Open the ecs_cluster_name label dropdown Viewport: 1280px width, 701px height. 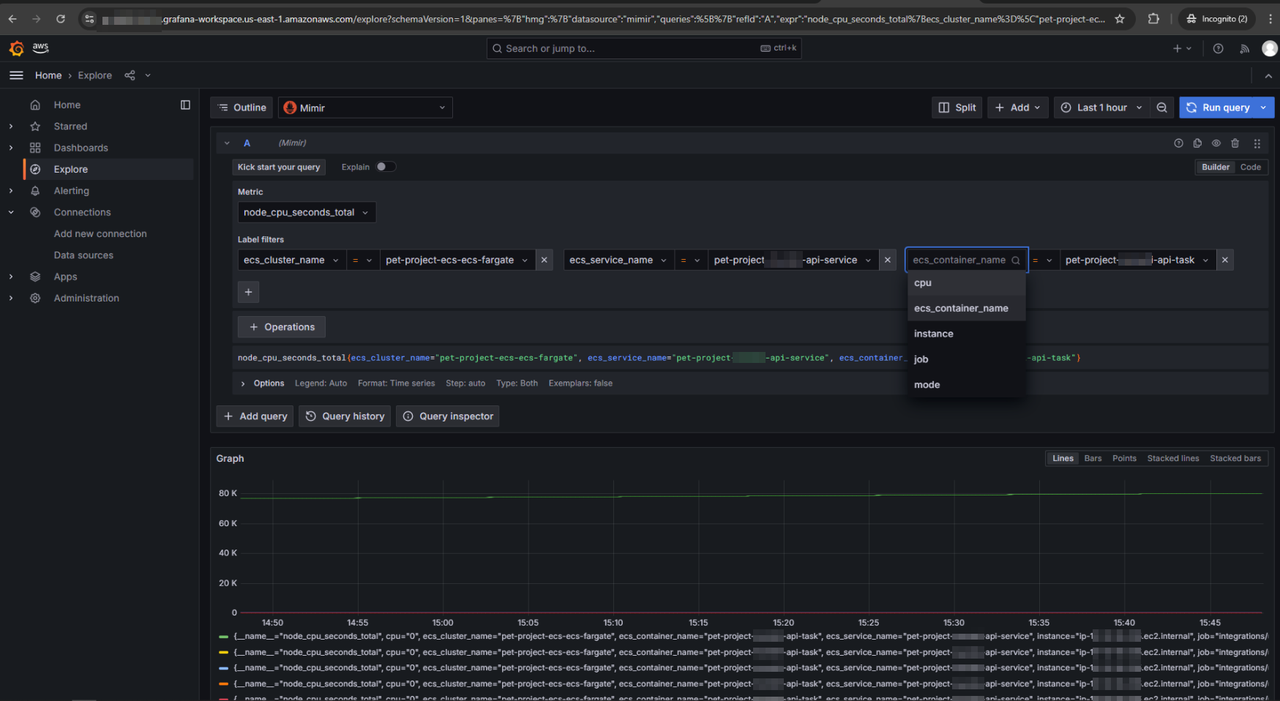pos(292,260)
